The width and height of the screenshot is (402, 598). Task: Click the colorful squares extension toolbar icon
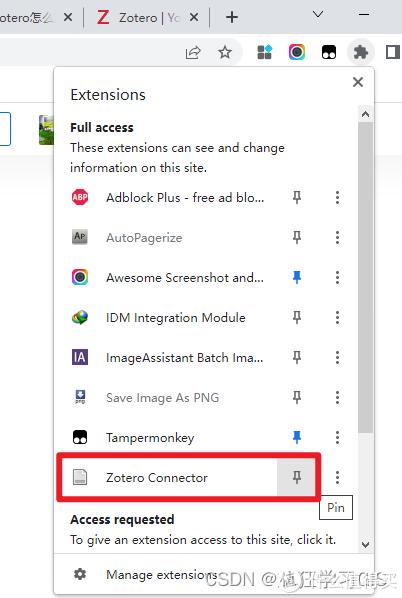point(265,52)
